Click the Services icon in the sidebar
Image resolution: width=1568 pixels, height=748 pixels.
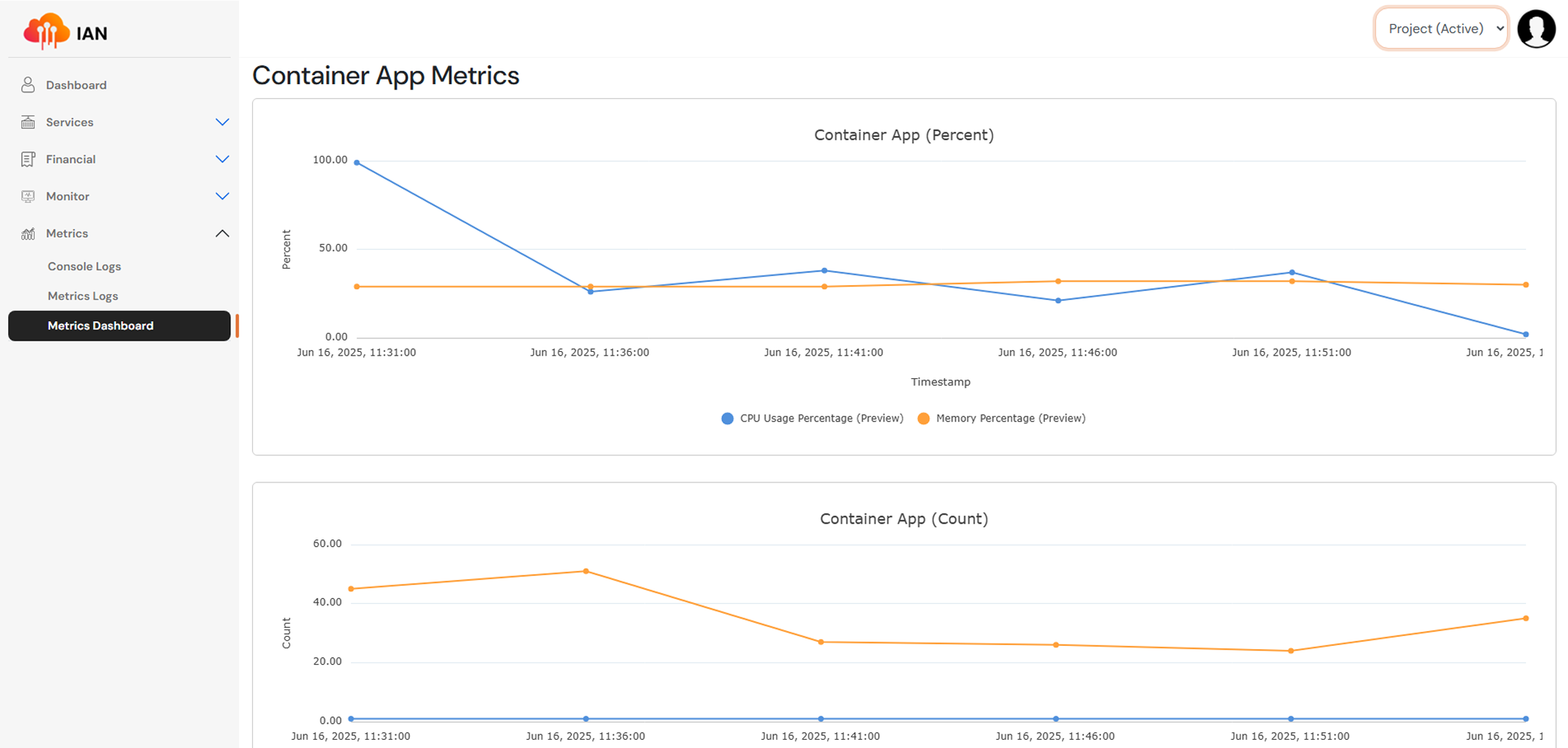pos(28,122)
